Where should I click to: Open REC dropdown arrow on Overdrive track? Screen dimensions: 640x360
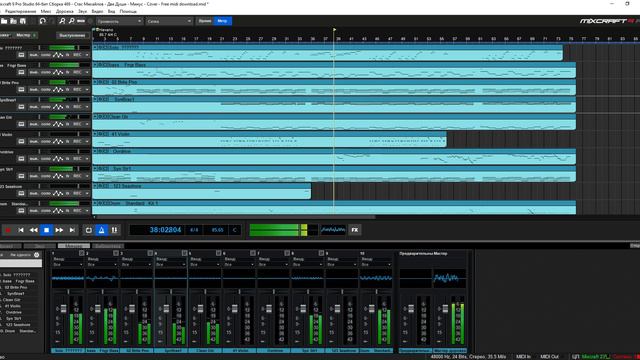87,159
